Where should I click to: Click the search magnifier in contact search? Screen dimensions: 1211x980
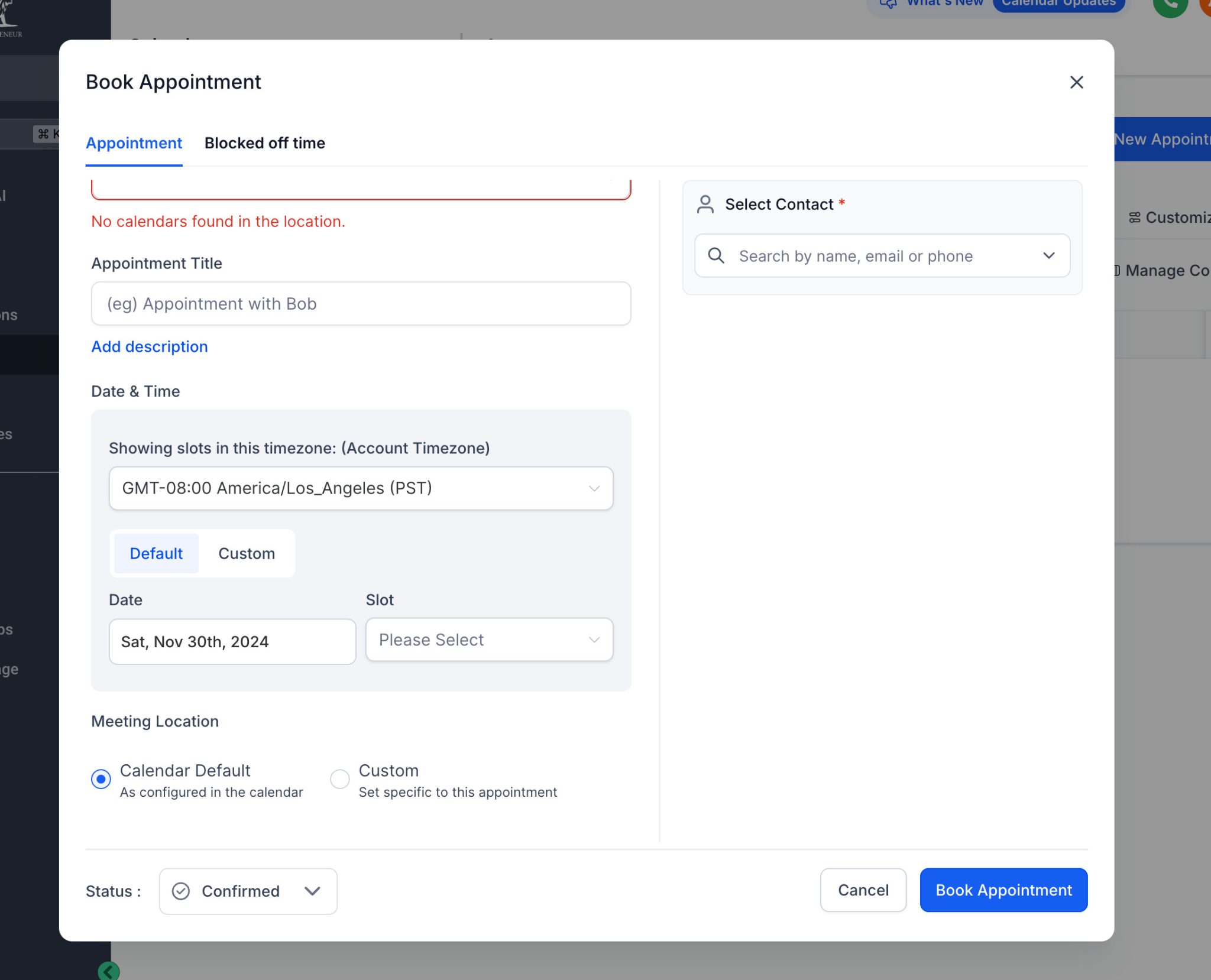coord(715,255)
